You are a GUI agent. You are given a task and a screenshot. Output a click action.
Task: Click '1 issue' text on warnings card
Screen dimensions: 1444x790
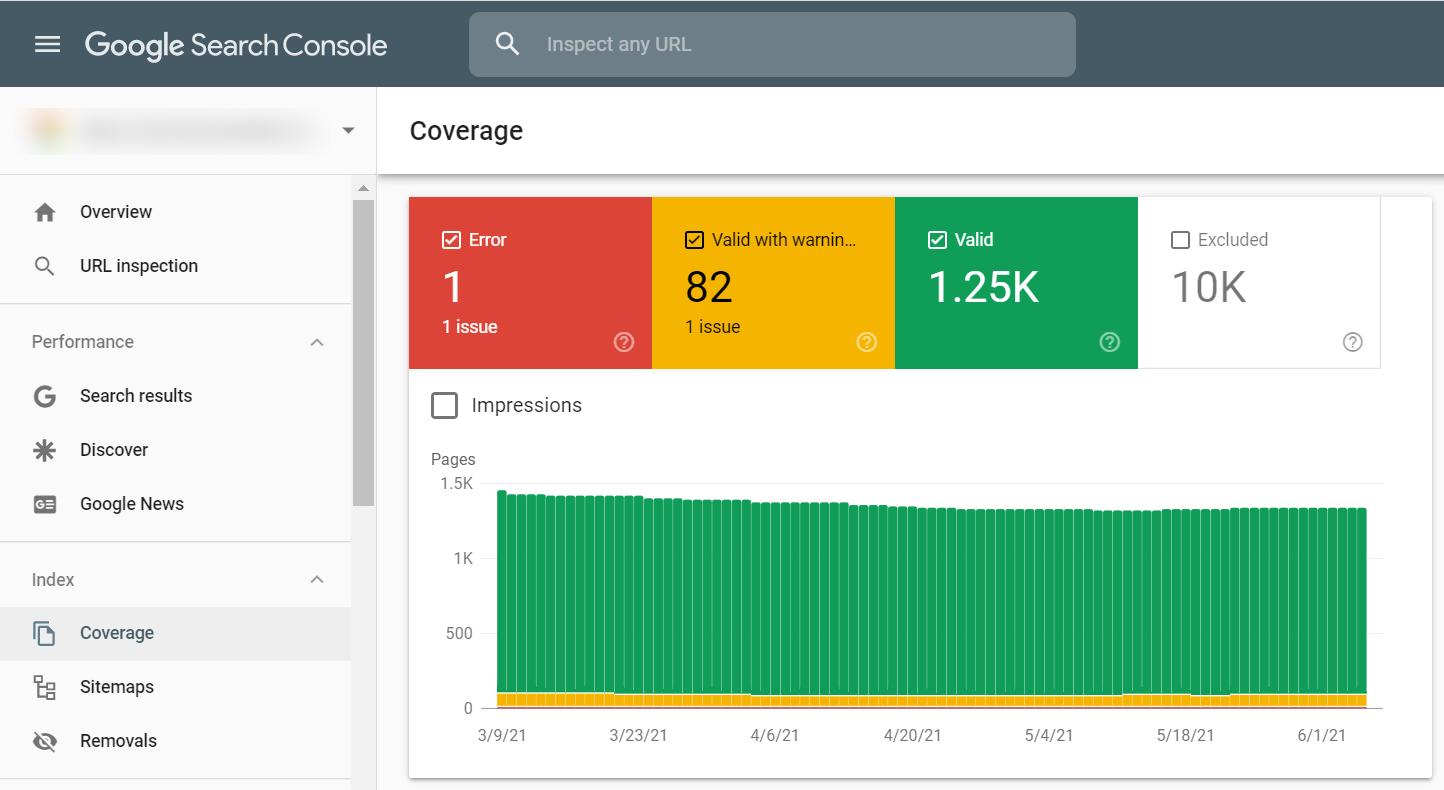pos(713,327)
